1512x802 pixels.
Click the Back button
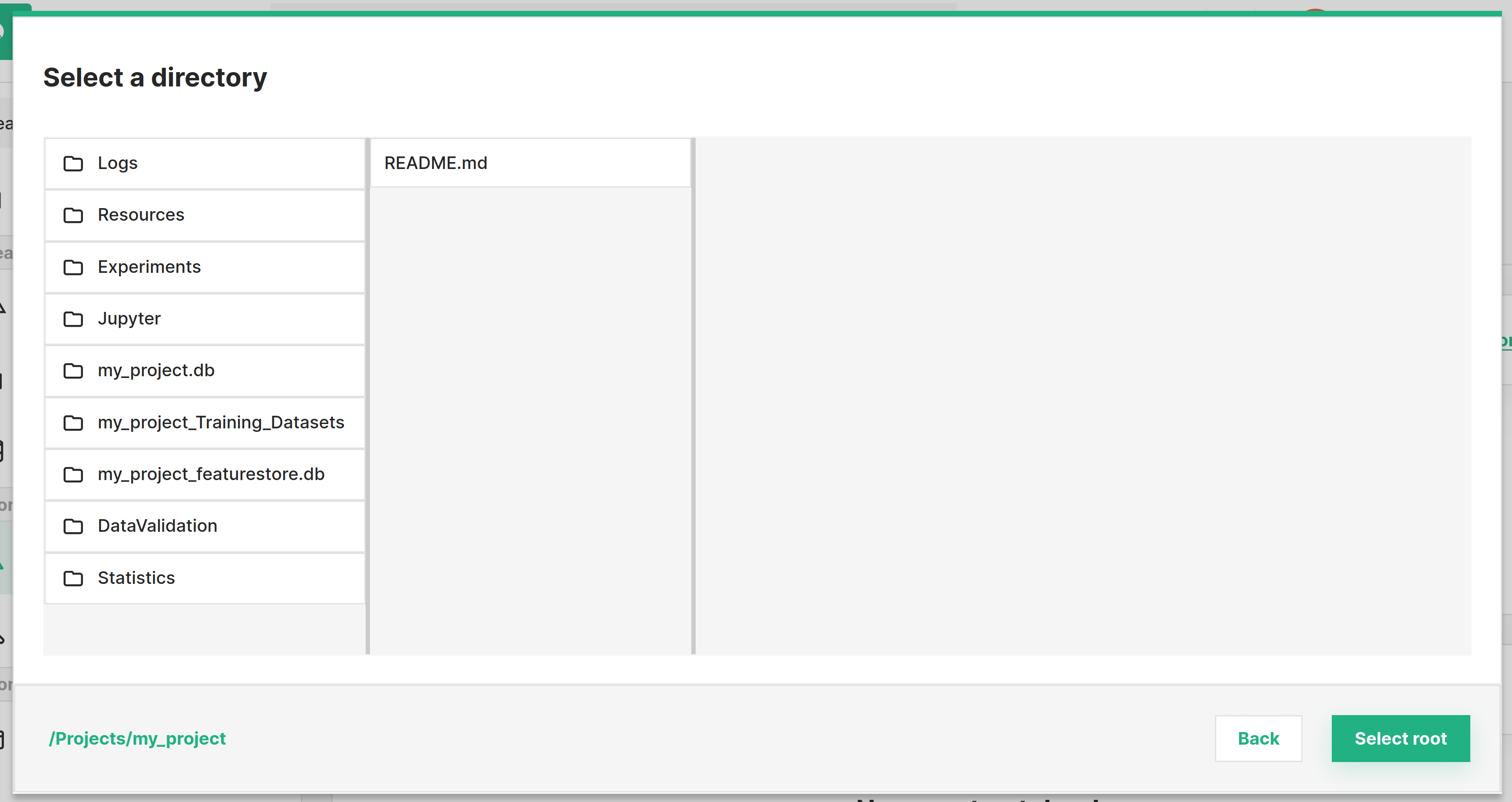[1258, 738]
